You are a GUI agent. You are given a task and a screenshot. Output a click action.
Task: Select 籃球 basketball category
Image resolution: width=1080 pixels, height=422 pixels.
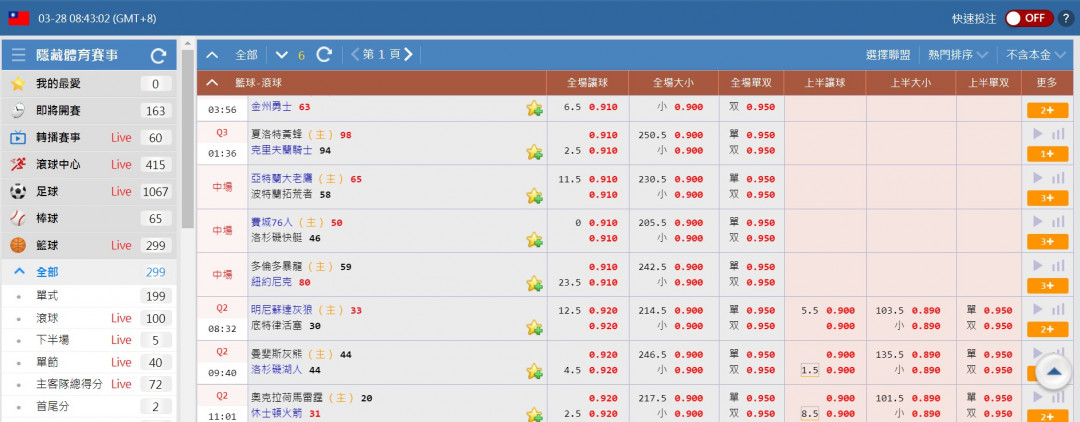[x=88, y=245]
